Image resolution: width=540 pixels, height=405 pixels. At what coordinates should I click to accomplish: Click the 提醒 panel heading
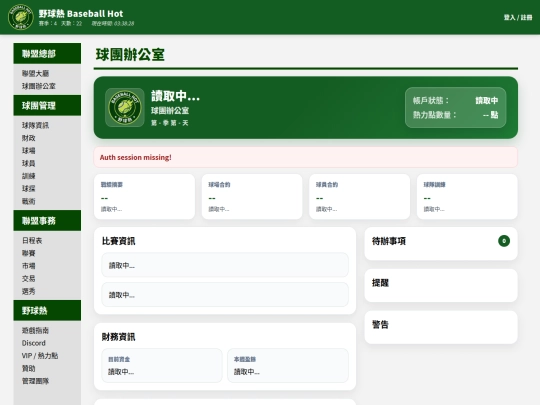tap(381, 283)
